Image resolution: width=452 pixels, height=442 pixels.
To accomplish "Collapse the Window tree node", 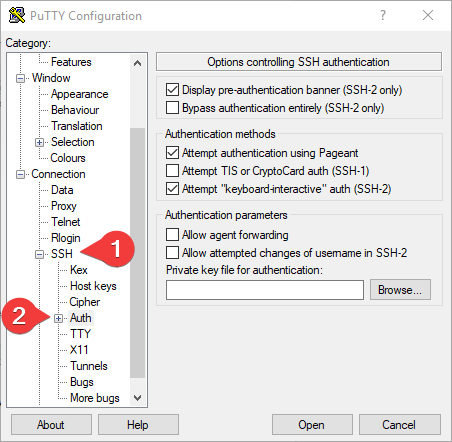I will [x=20, y=78].
